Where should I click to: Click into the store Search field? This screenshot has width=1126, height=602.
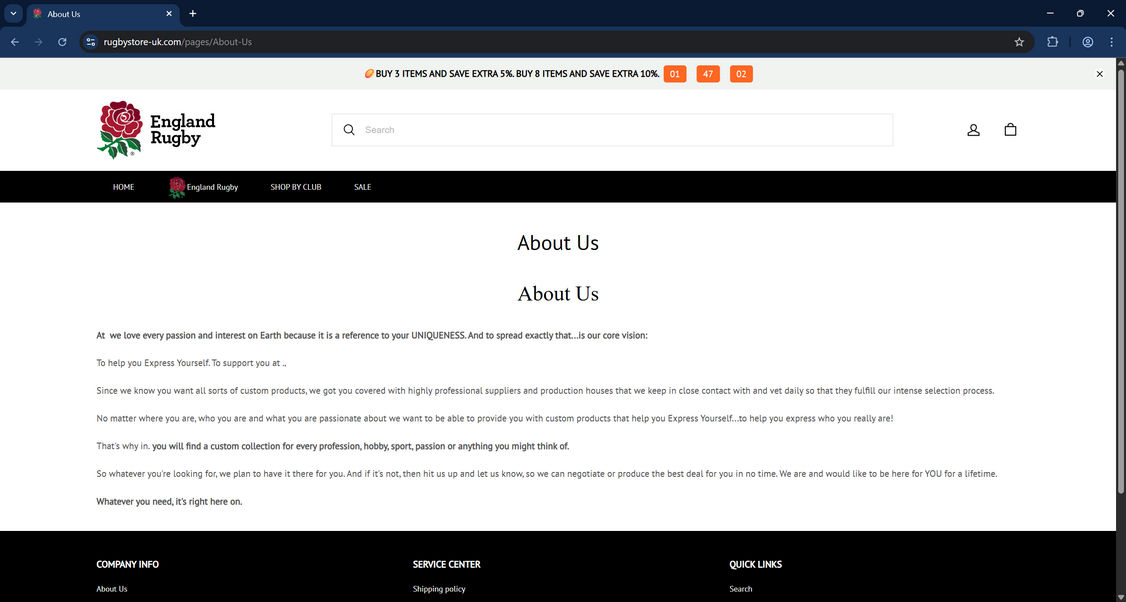tap(613, 130)
